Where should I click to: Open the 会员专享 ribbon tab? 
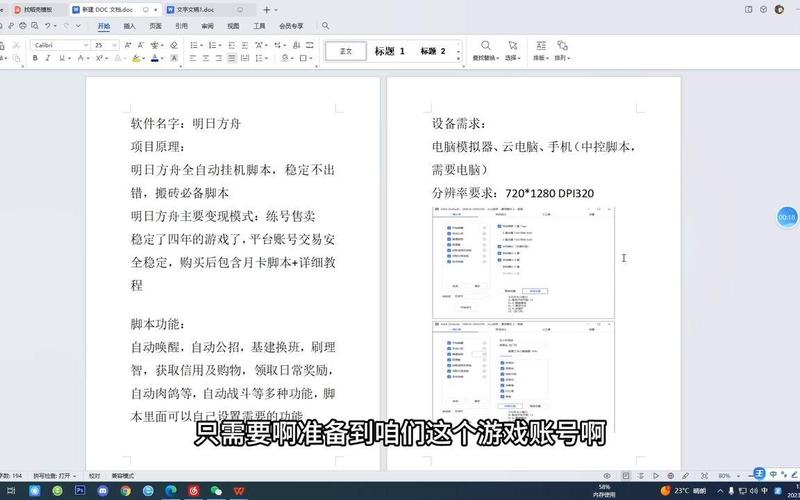[291, 26]
